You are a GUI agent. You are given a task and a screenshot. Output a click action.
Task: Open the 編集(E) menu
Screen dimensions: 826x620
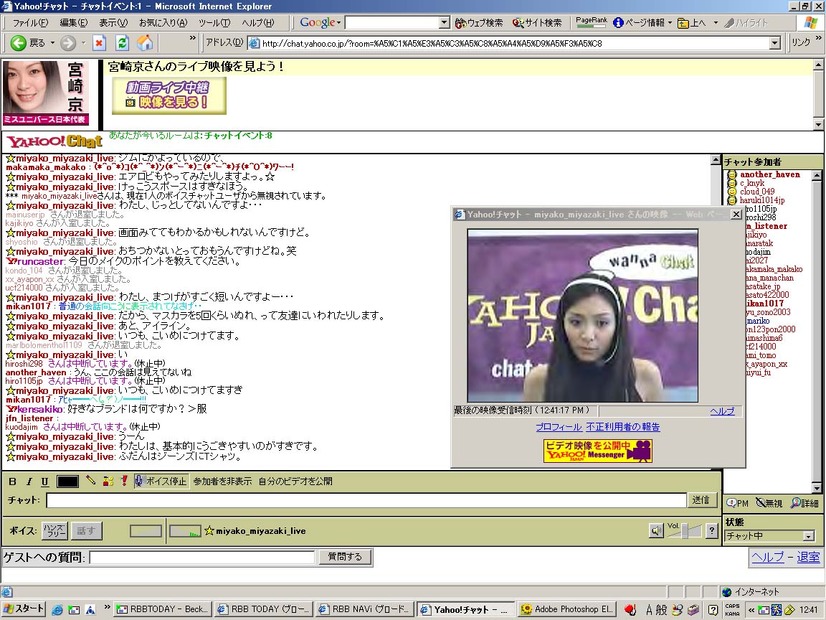pyautogui.click(x=74, y=23)
